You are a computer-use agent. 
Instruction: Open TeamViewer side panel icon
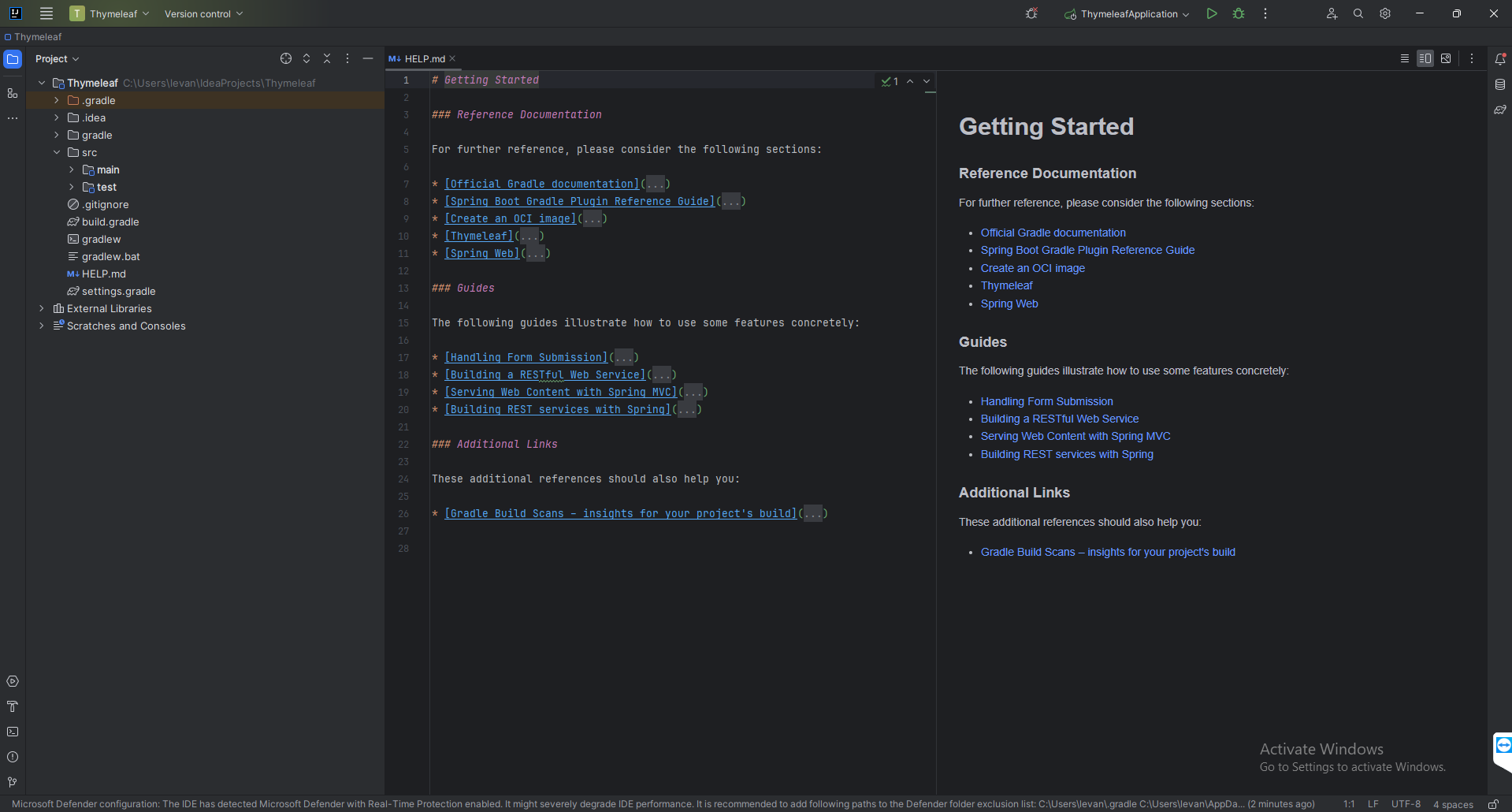coord(1503,745)
